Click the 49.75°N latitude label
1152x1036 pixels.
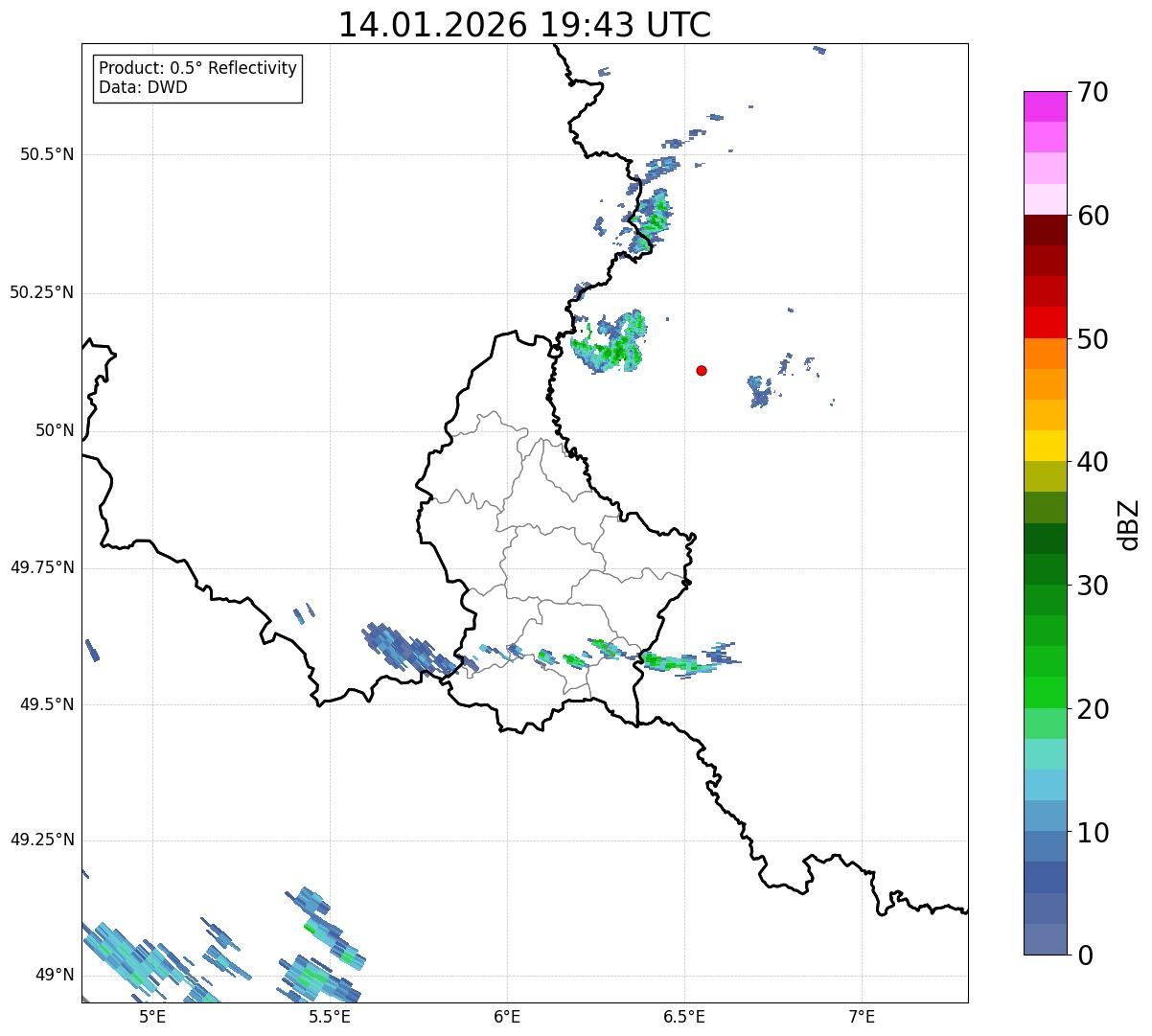click(41, 567)
